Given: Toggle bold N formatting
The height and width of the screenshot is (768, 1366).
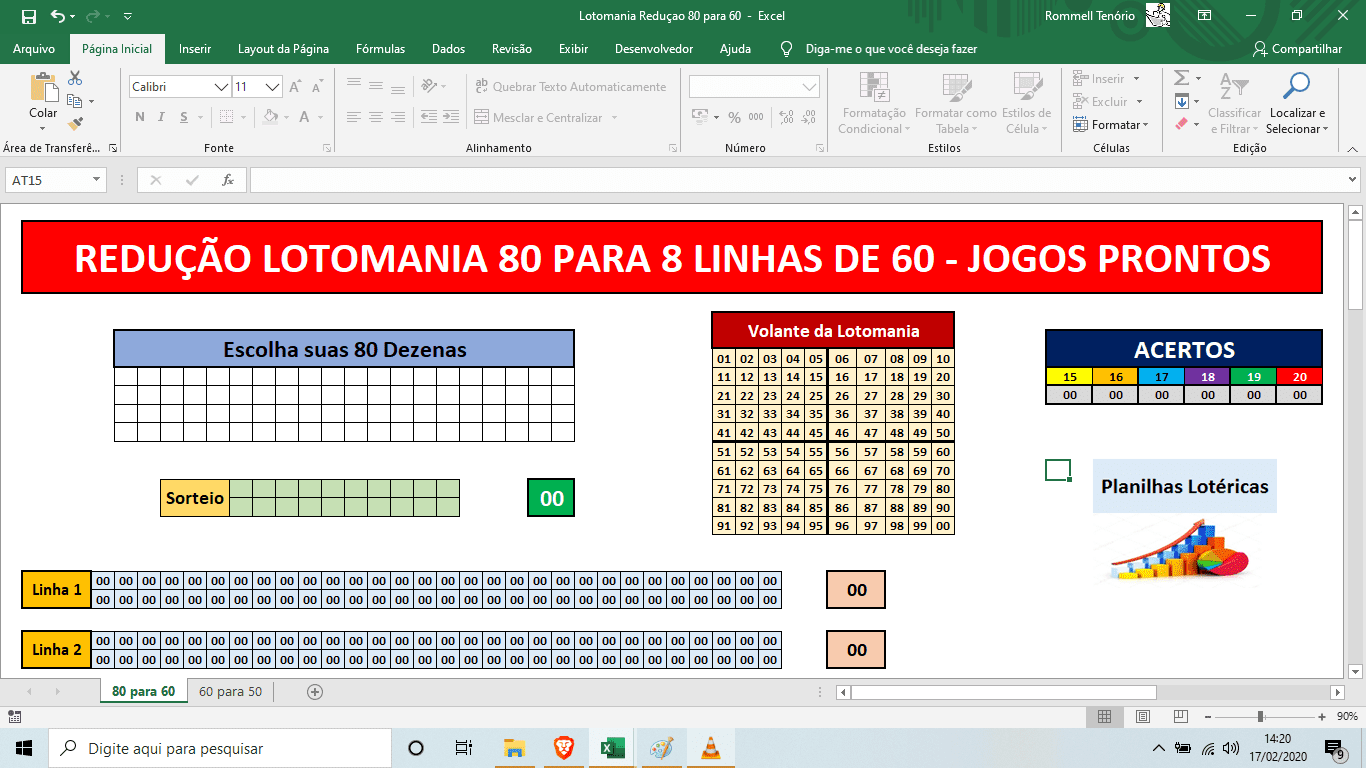Looking at the screenshot, I should coord(140,117).
